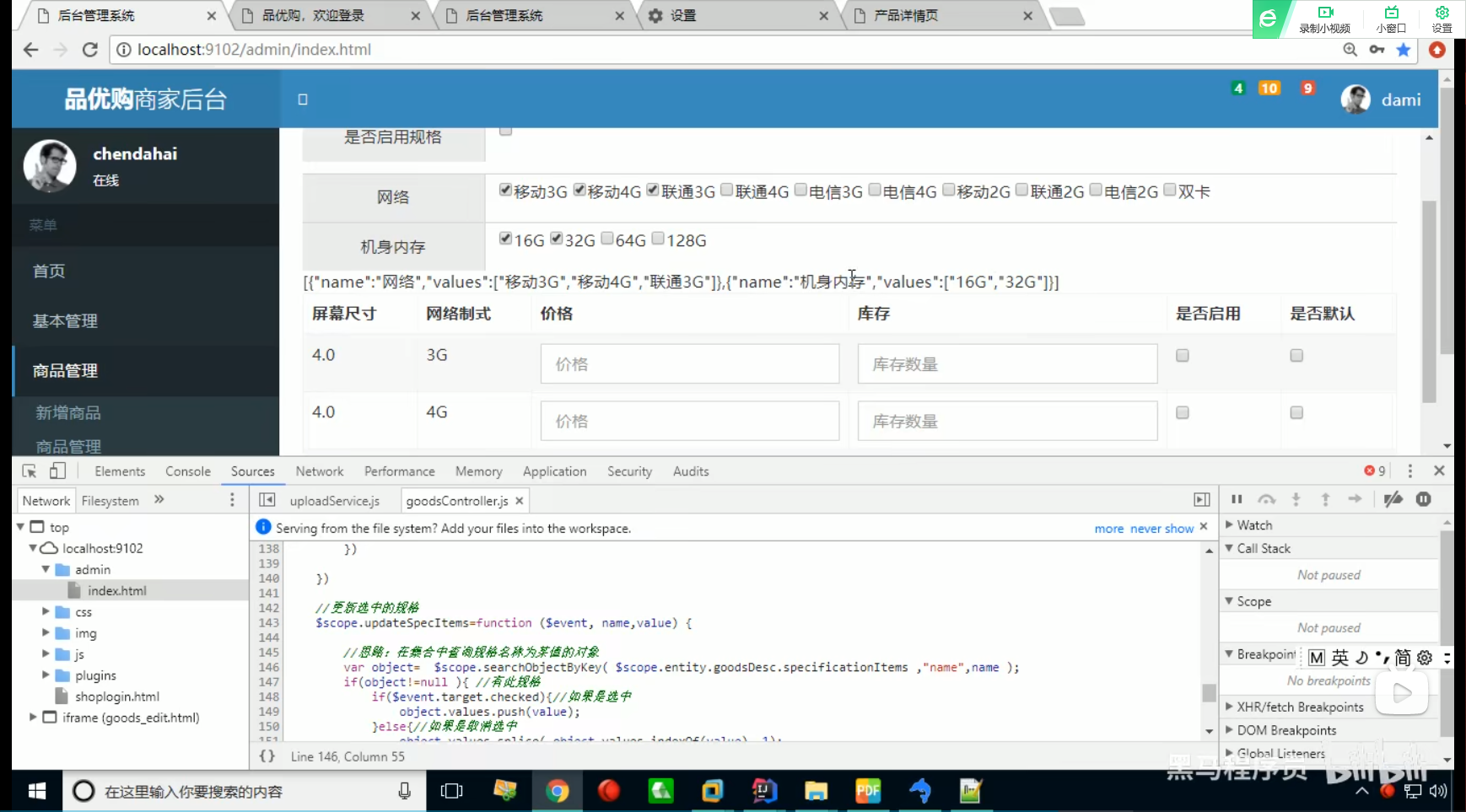
Task: Open DevTools three-dot customize menu
Action: click(x=1409, y=471)
